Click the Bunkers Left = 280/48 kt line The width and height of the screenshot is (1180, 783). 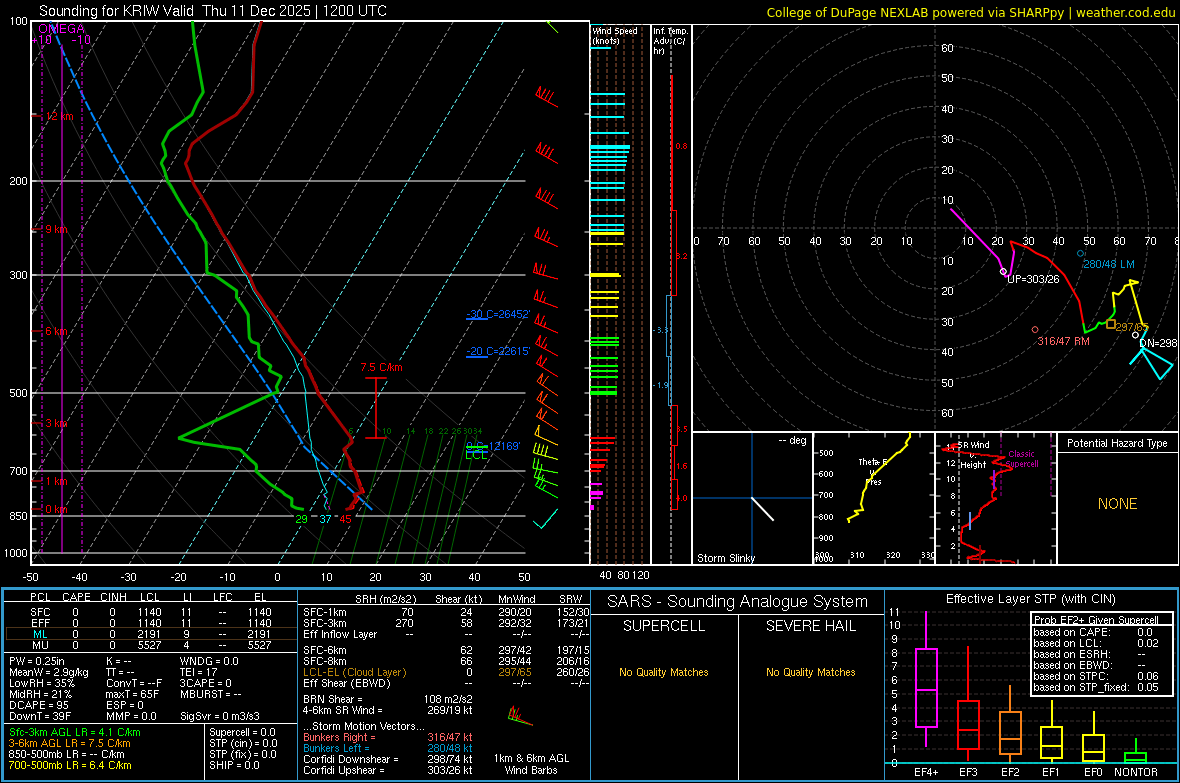[388, 748]
